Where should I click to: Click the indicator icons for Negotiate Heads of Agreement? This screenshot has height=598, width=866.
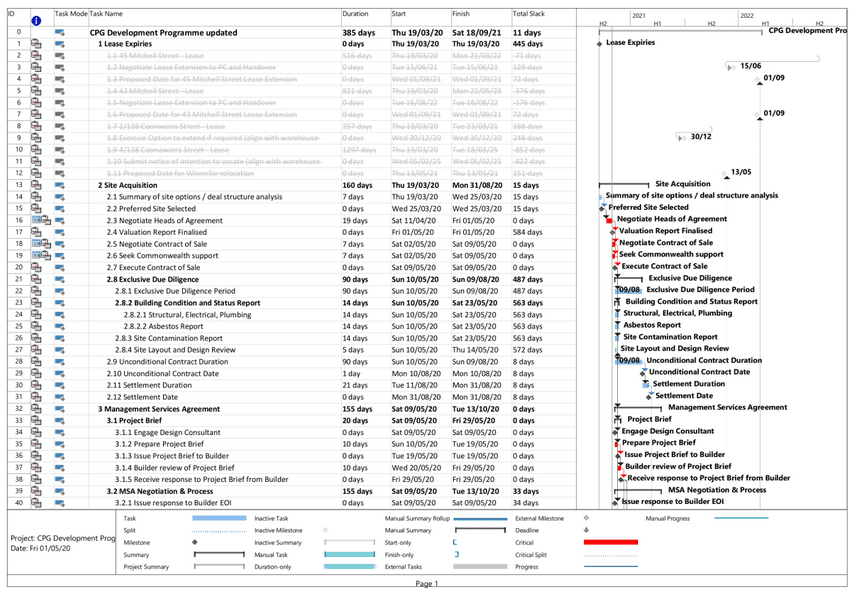pos(41,220)
